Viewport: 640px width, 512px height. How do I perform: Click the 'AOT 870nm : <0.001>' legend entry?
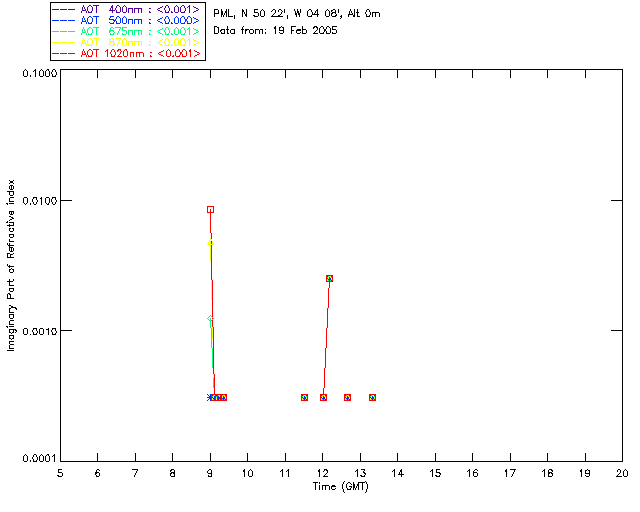(127, 42)
